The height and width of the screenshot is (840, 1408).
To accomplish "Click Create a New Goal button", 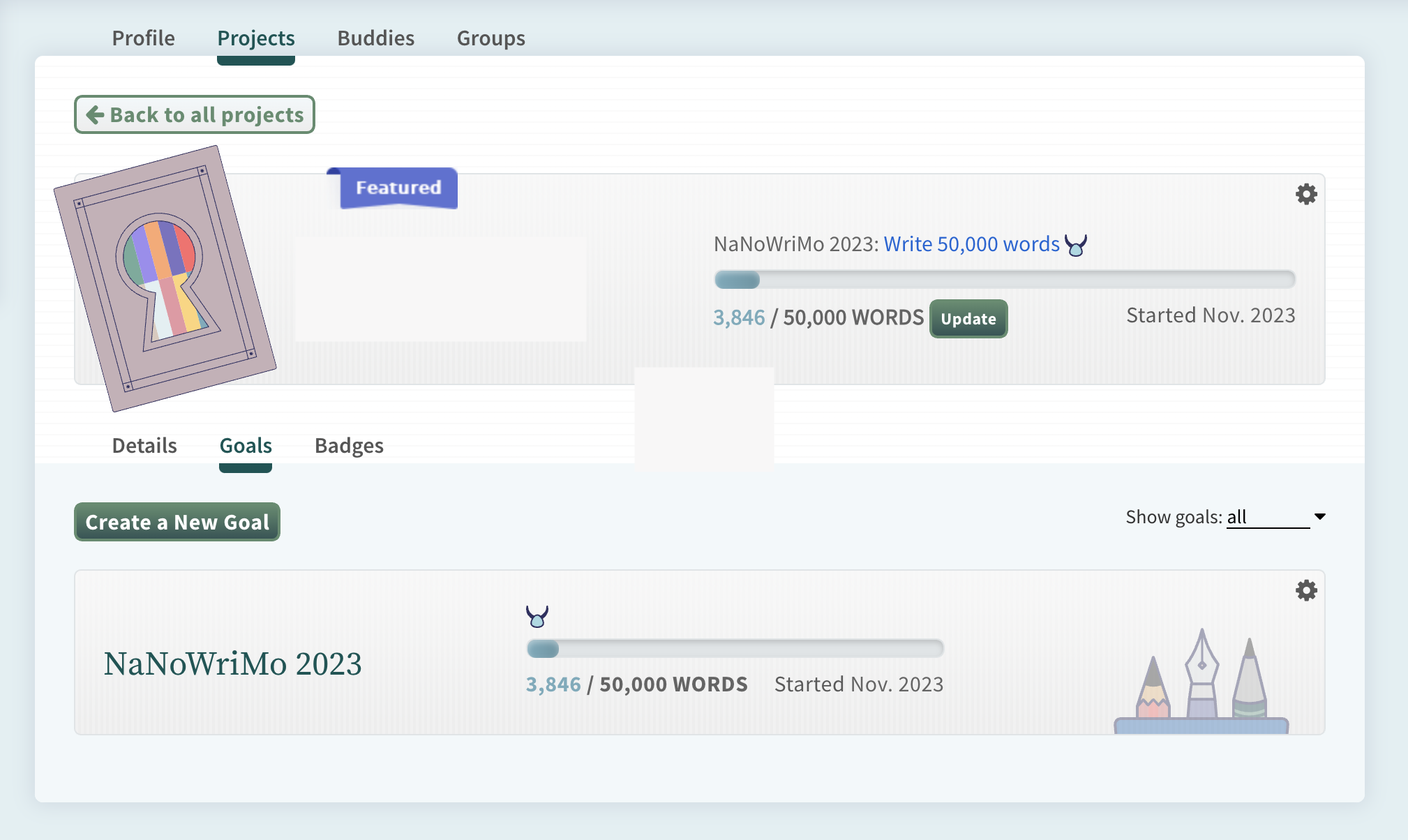I will (x=177, y=522).
